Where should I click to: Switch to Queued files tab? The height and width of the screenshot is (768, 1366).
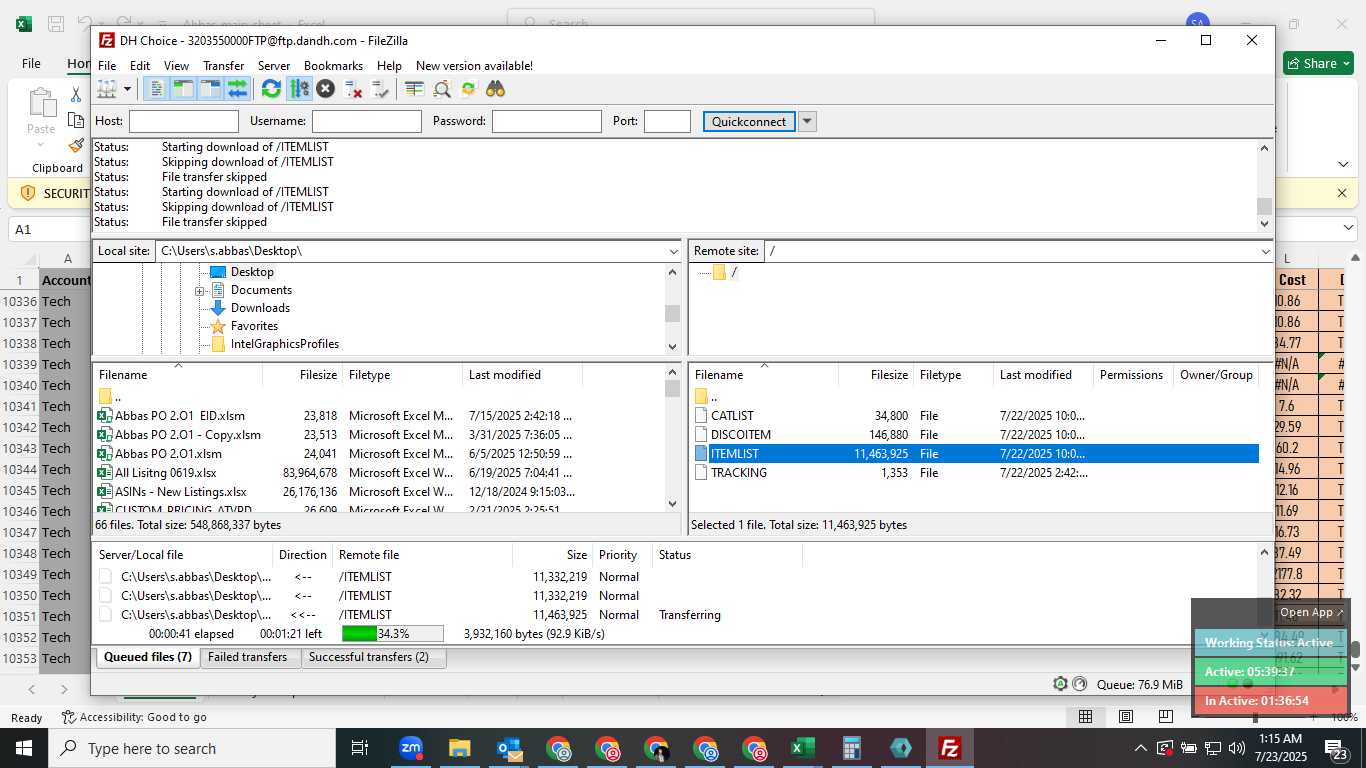click(x=147, y=657)
